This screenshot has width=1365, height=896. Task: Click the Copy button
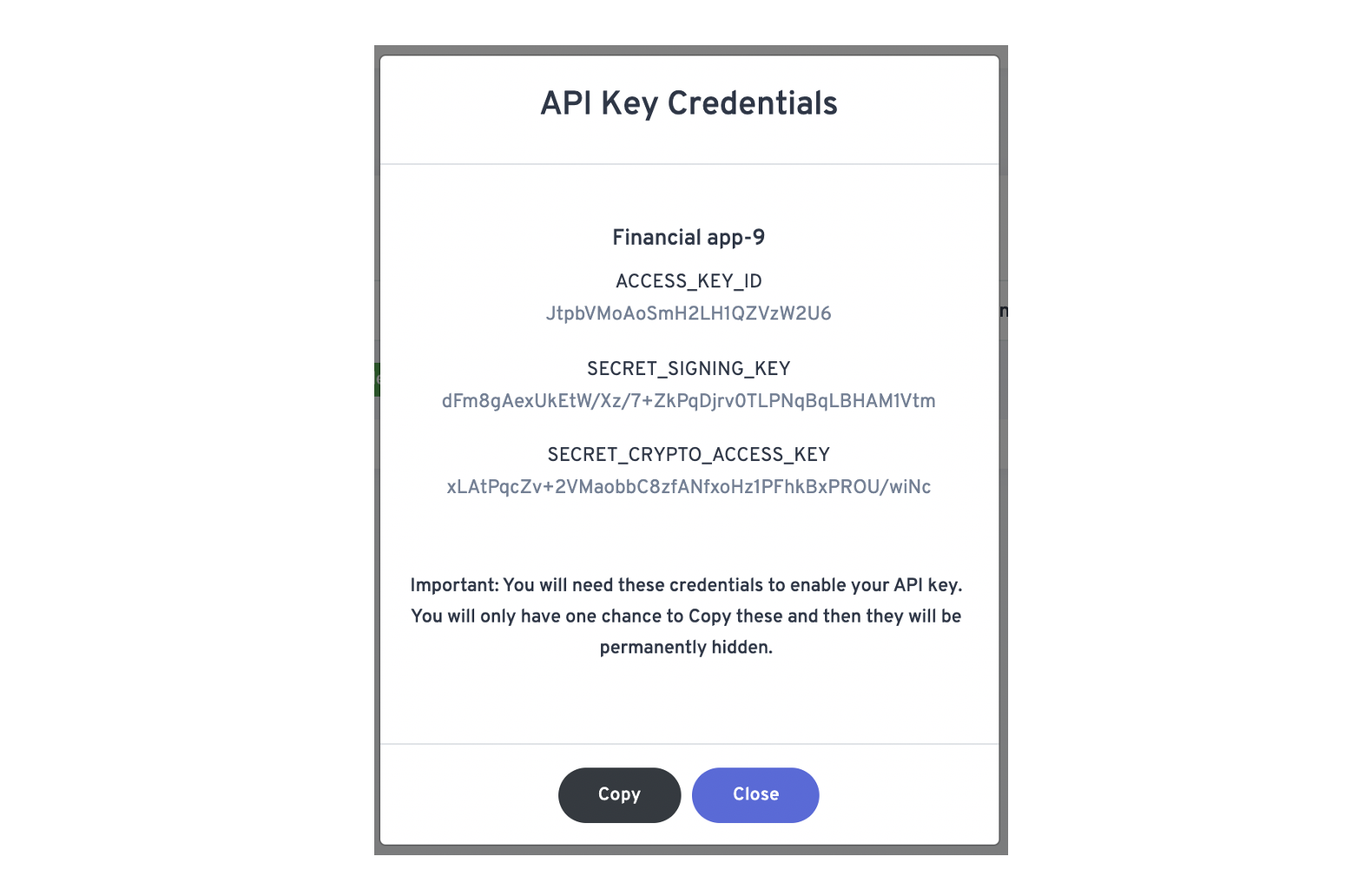[x=619, y=794]
